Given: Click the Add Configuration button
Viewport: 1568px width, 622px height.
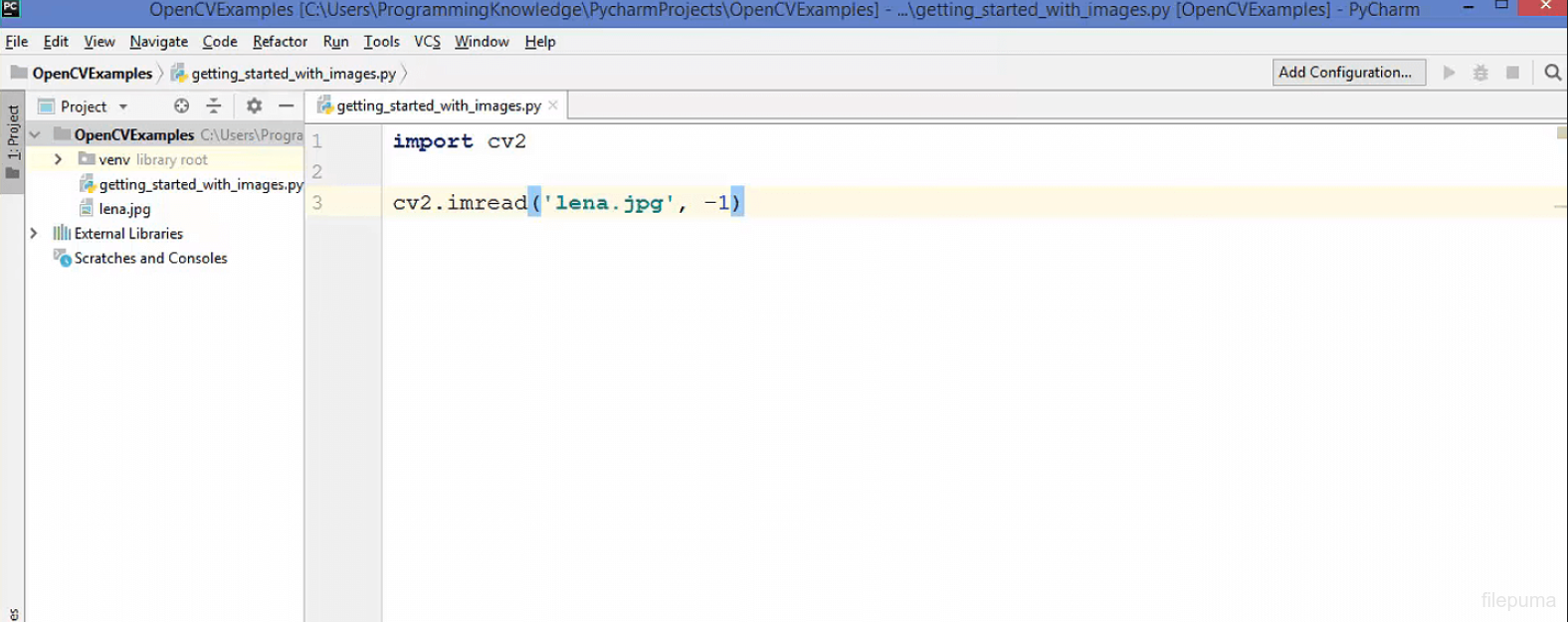Looking at the screenshot, I should pyautogui.click(x=1348, y=73).
